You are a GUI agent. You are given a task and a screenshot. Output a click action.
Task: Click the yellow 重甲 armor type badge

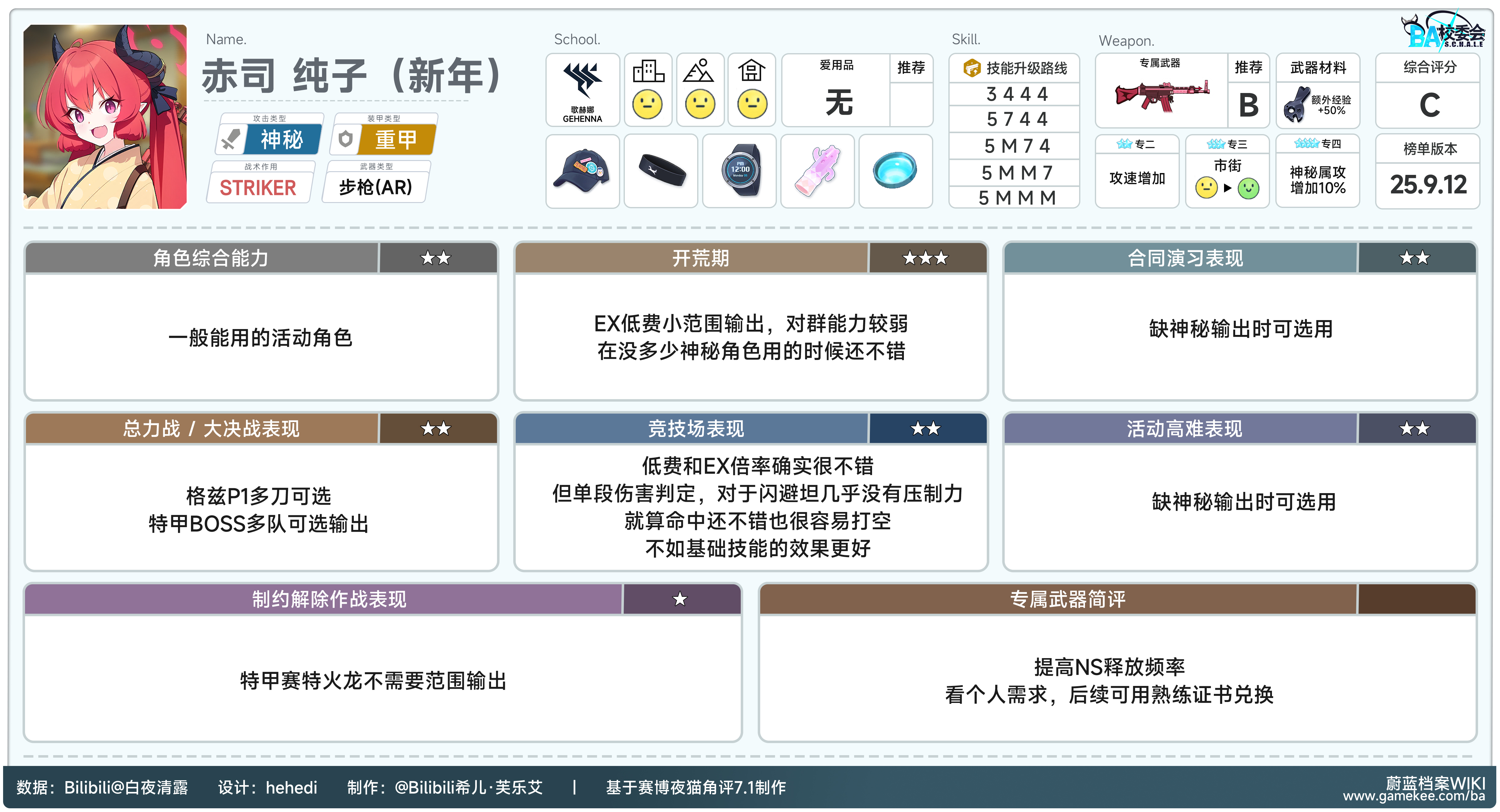tap(396, 140)
